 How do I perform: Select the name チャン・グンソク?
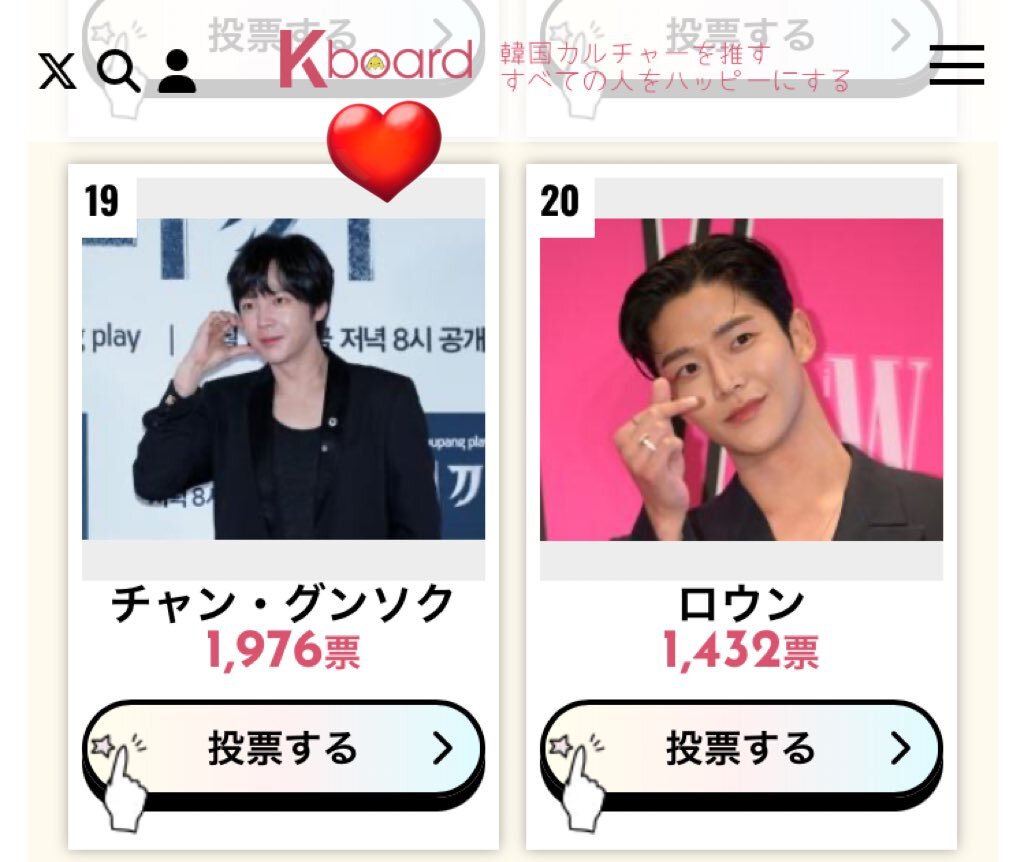click(283, 604)
